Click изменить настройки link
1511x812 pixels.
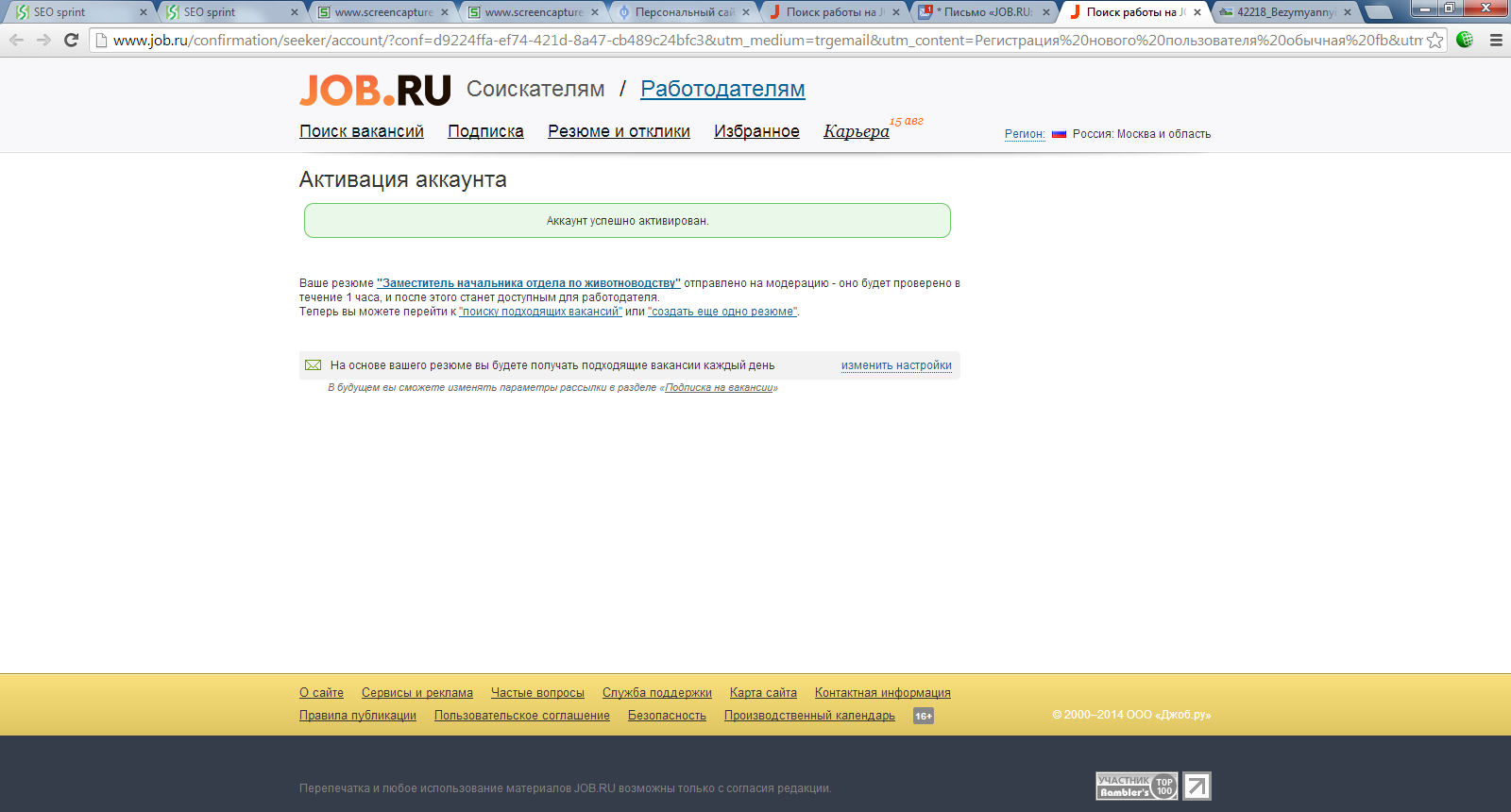coord(896,365)
